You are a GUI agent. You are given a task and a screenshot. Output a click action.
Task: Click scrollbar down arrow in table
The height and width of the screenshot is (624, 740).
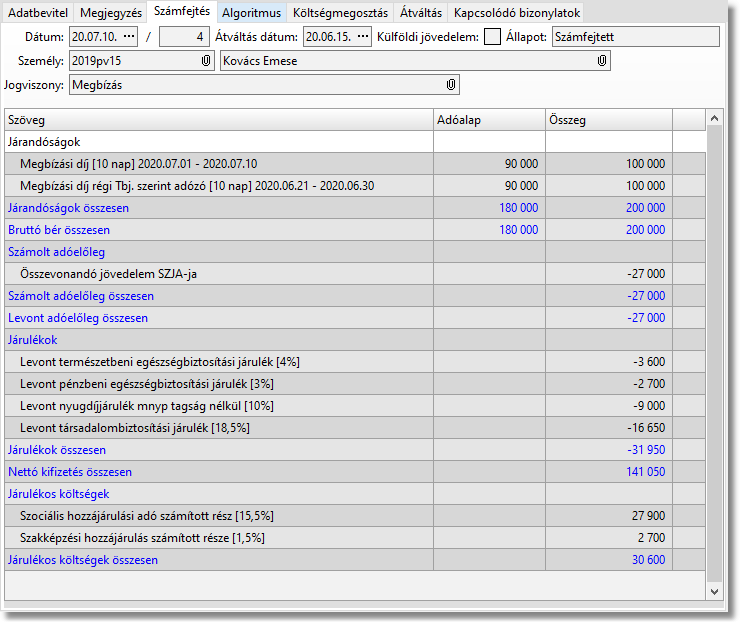pyautogui.click(x=714, y=592)
